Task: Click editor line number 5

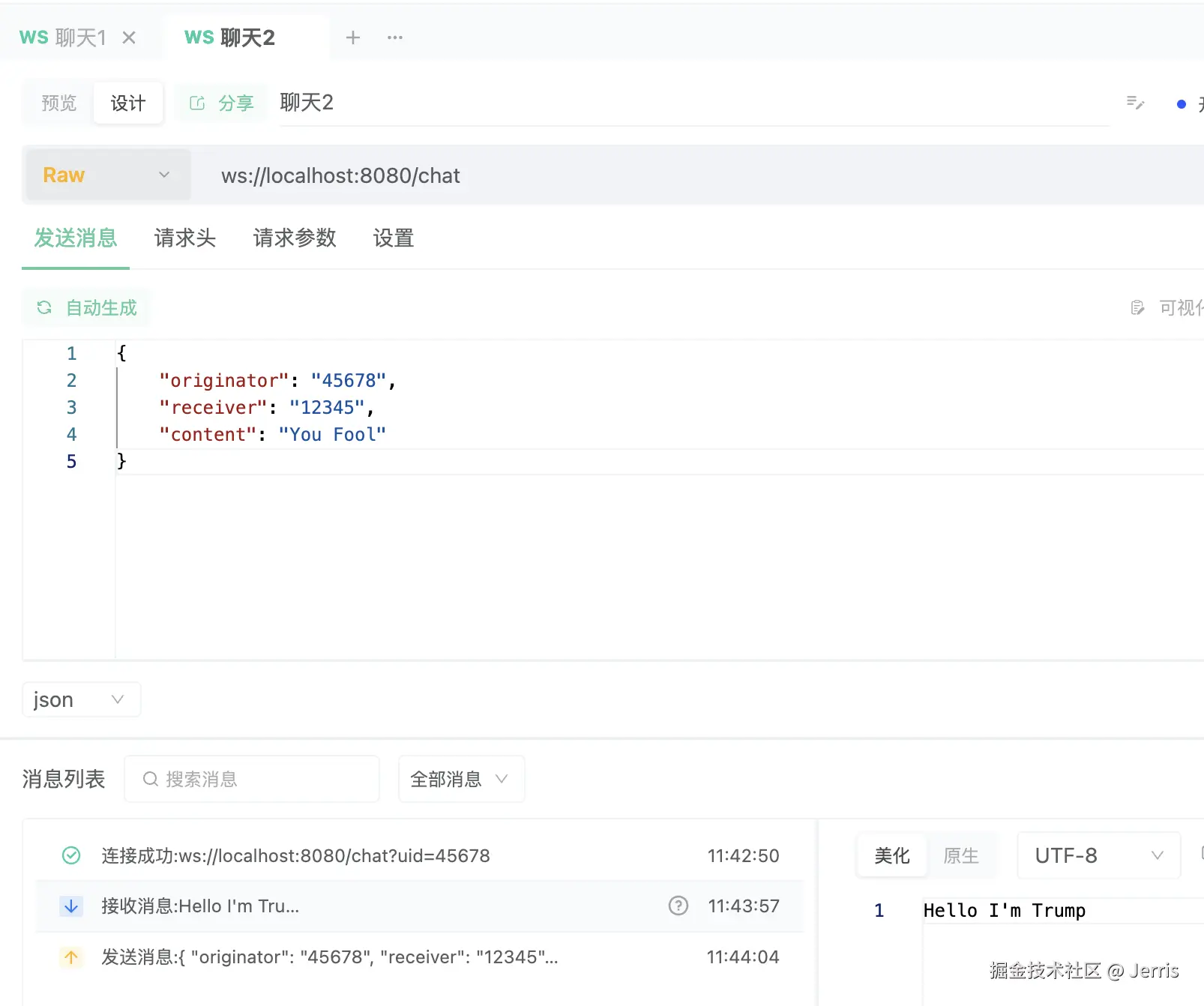Action: (72, 461)
